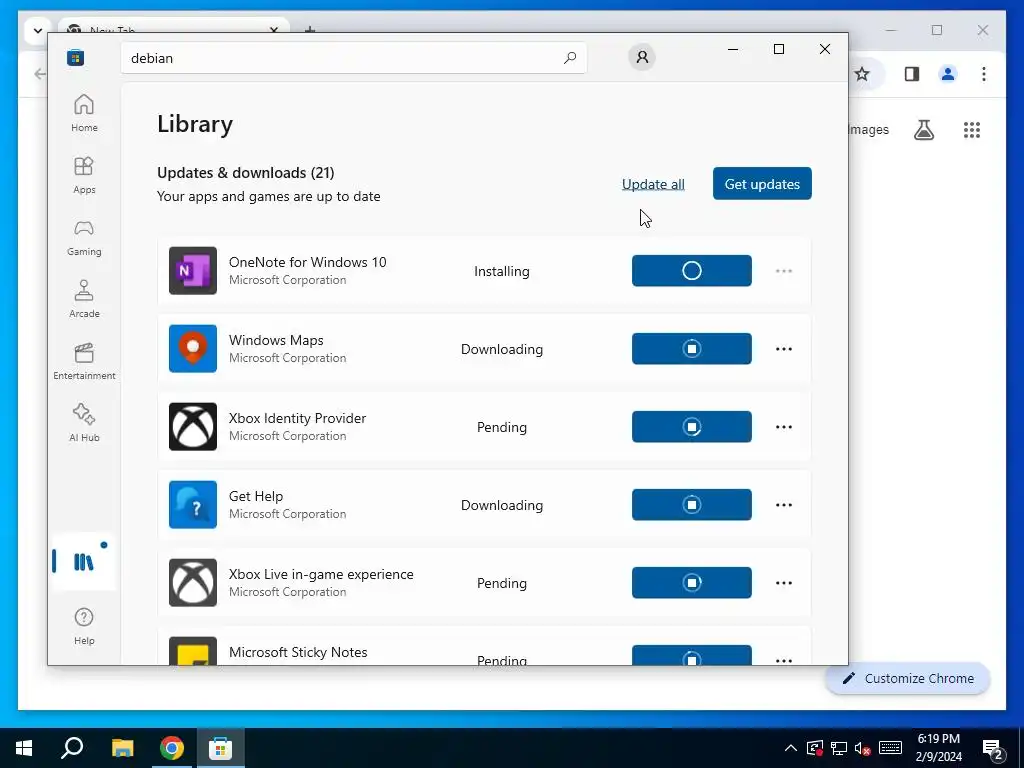1024x768 pixels.
Task: Click the Xbox Live in-game experience title
Action: point(321,574)
